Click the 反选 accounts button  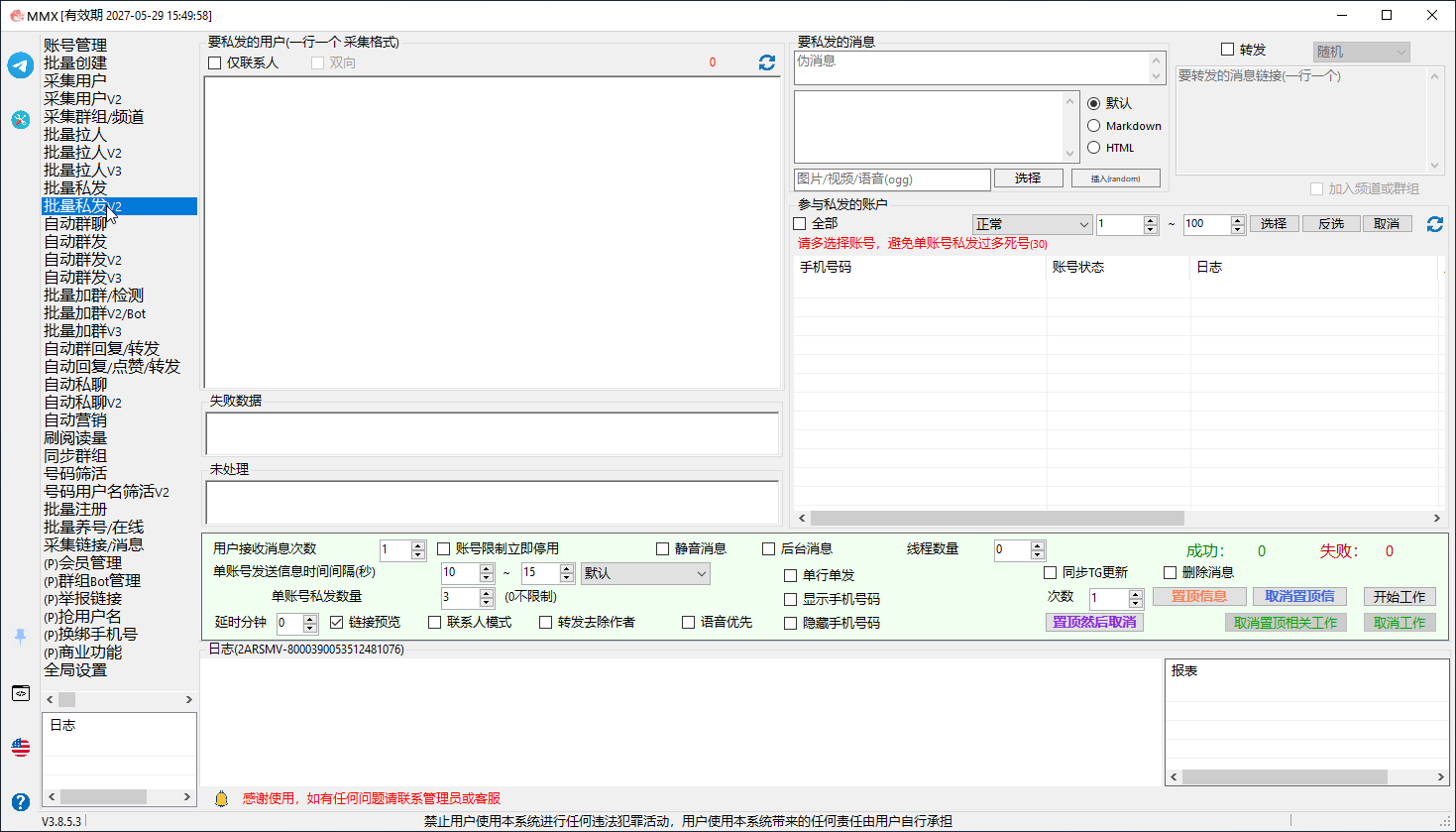(1331, 224)
